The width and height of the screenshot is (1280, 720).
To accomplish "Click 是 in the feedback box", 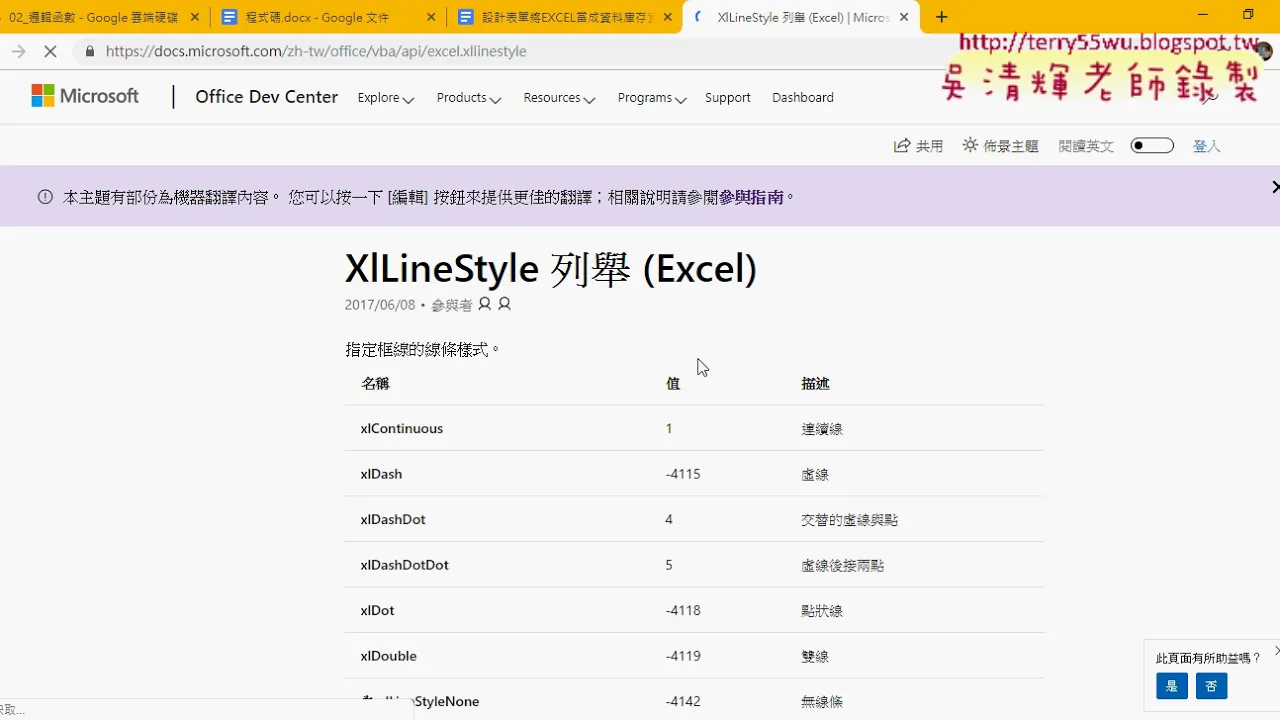I will (x=1171, y=686).
